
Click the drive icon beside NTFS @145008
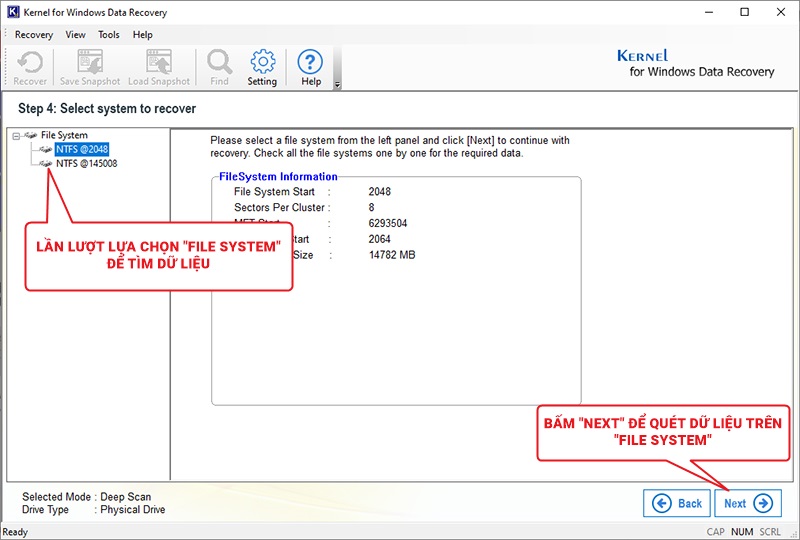coord(46,163)
